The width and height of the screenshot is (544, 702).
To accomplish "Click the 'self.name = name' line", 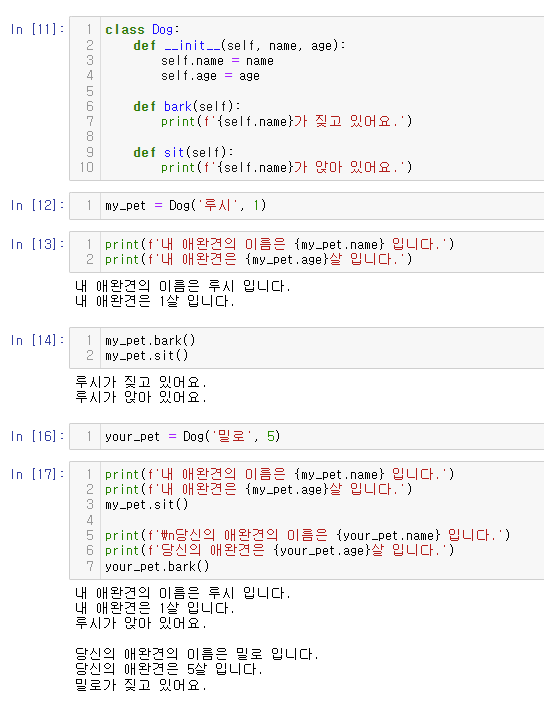I will coord(217,60).
